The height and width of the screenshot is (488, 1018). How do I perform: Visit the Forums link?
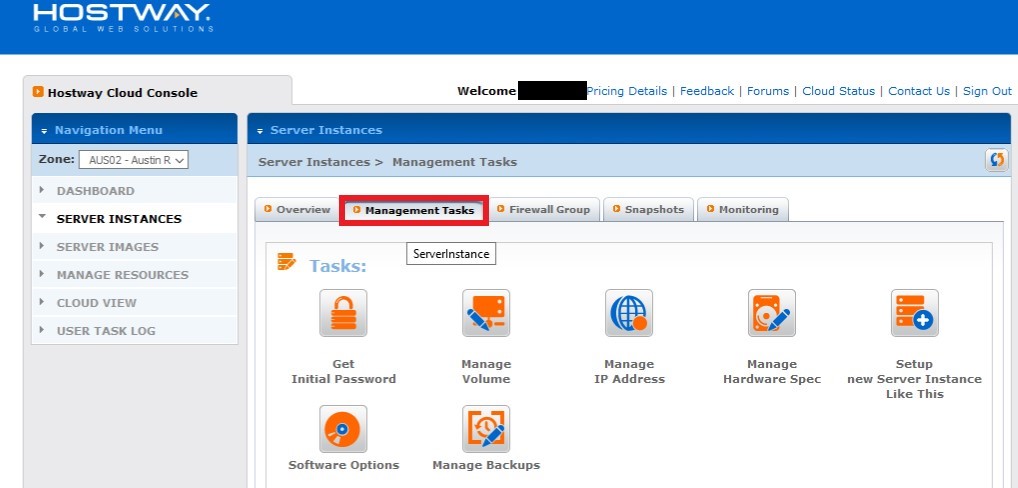pyautogui.click(x=768, y=91)
